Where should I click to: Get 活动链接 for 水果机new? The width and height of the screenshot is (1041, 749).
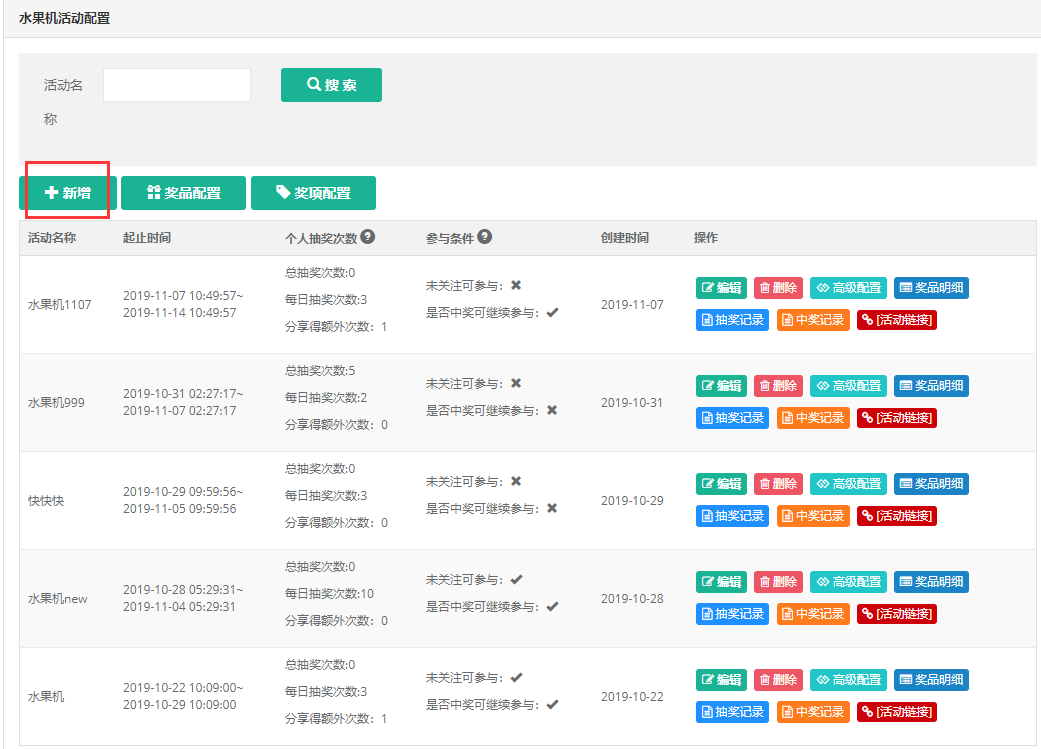[897, 614]
